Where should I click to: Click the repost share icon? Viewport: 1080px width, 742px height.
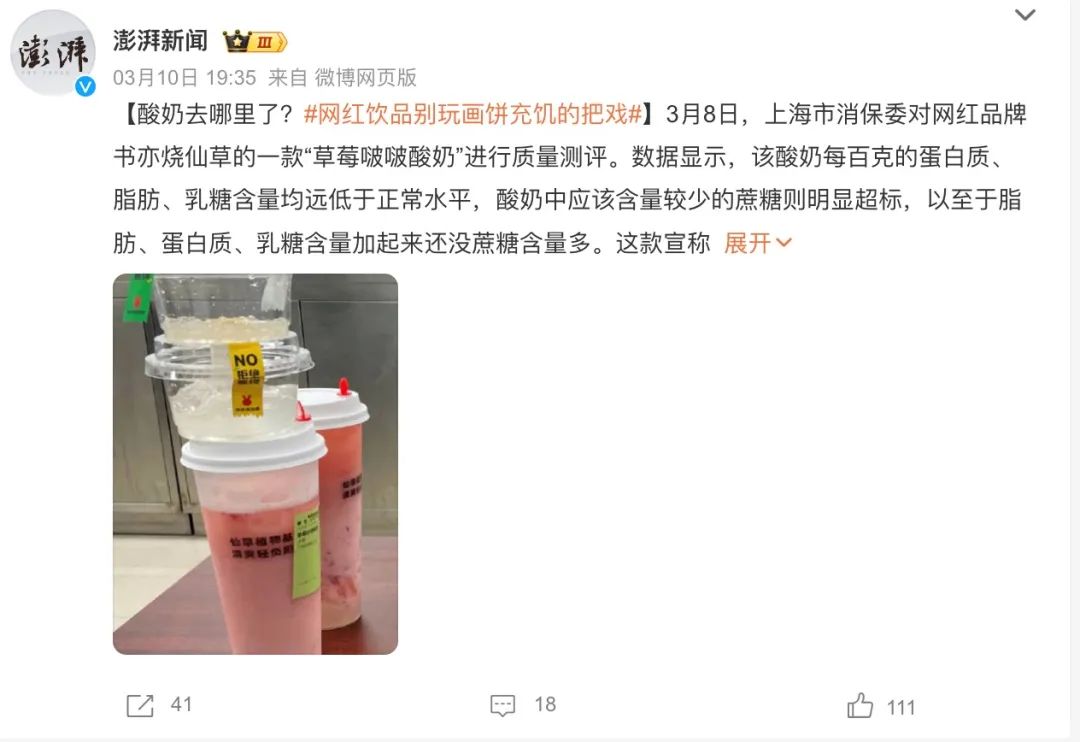(140, 705)
